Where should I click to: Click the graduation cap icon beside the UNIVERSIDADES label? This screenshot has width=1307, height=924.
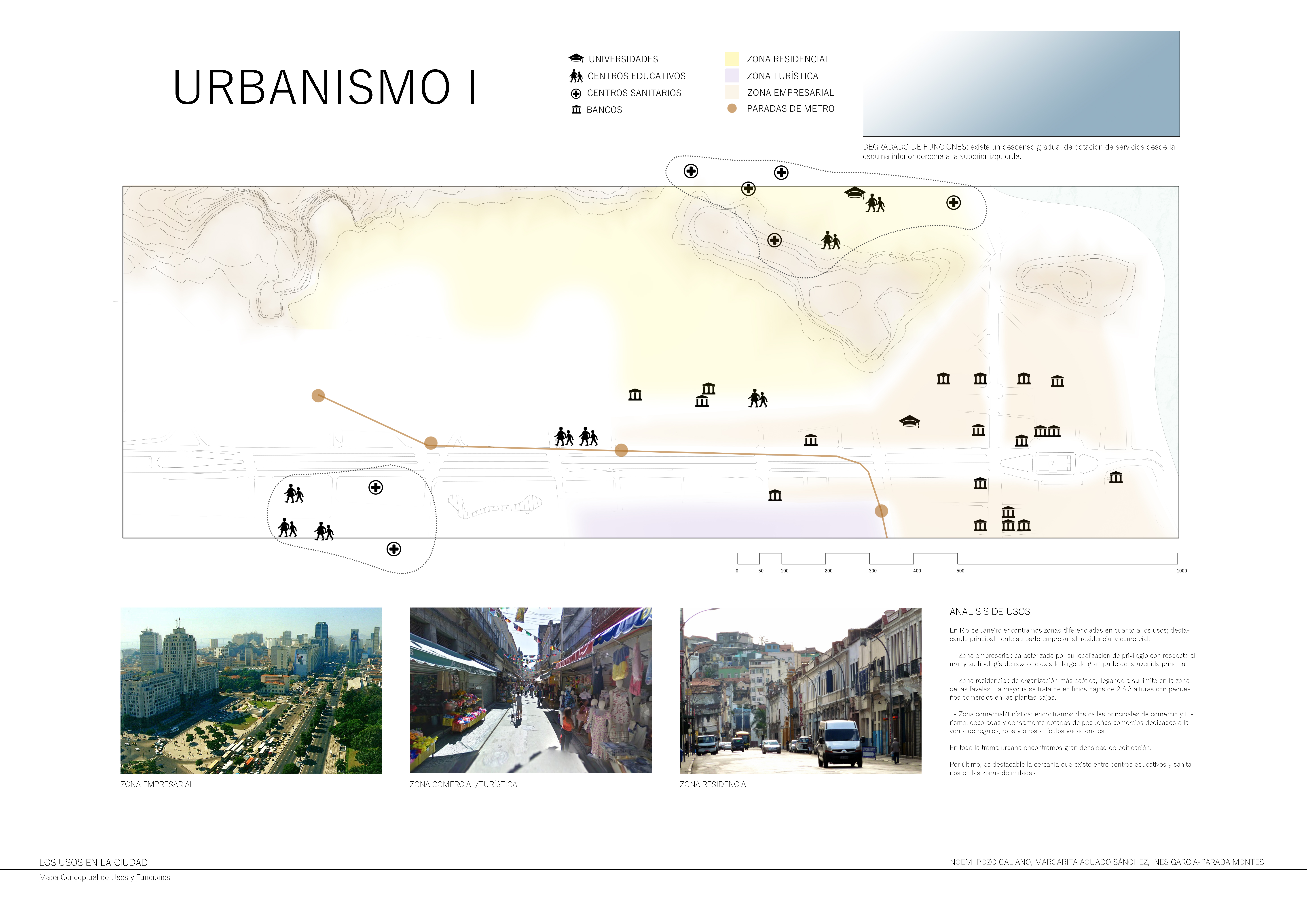[x=576, y=58]
